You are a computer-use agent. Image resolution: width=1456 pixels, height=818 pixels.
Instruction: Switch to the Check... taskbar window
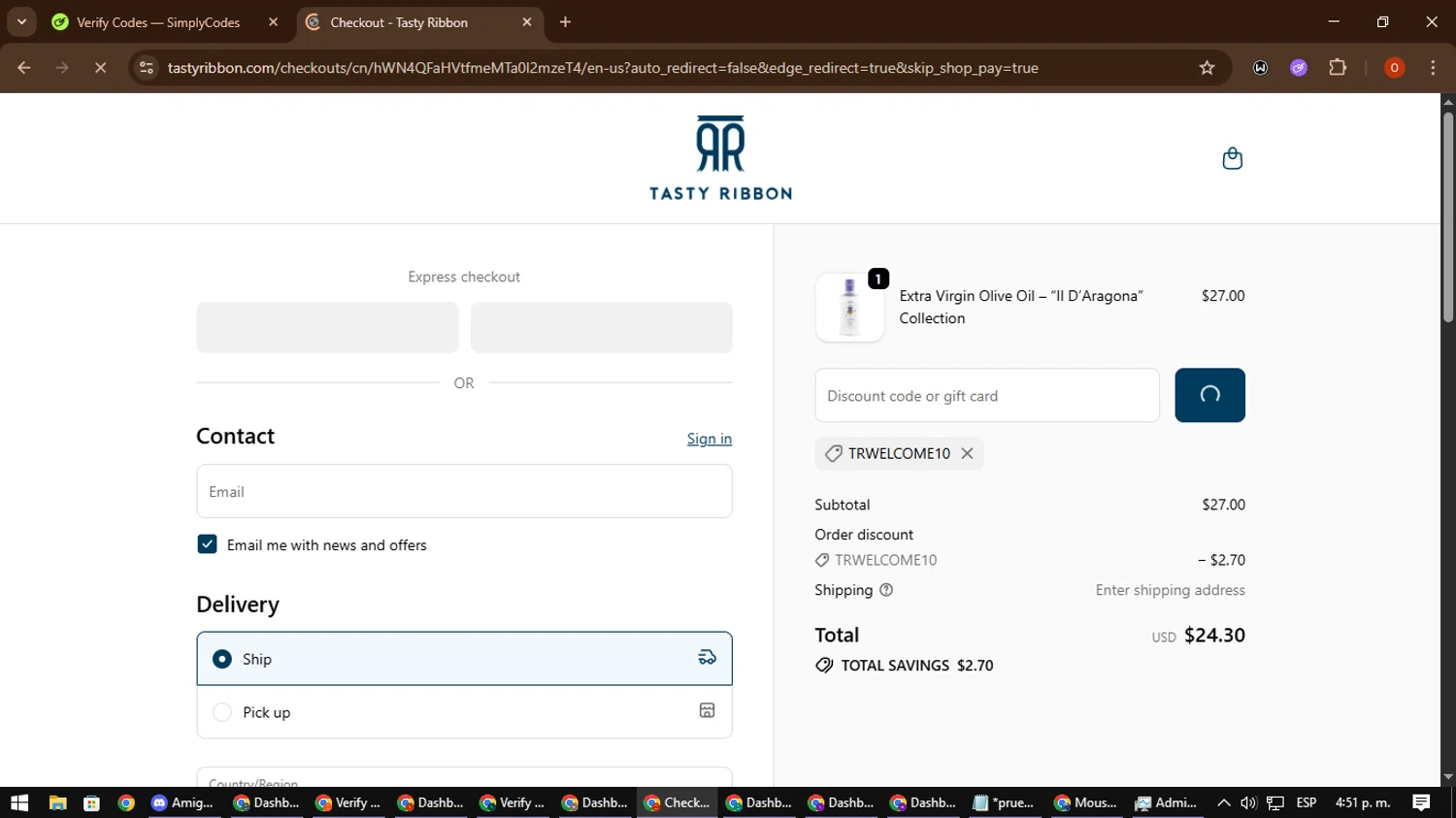[x=677, y=802]
